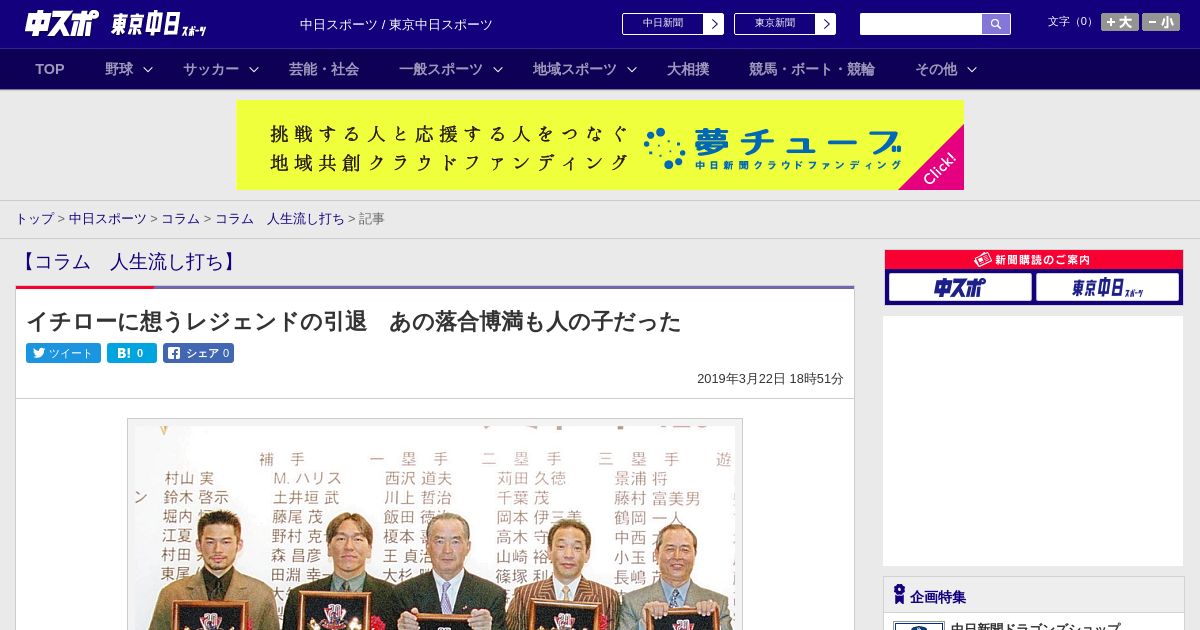Click the 中日スポーツ / 東京中日スポーツ header text
Screen dimensions: 1200x630
pos(396,25)
